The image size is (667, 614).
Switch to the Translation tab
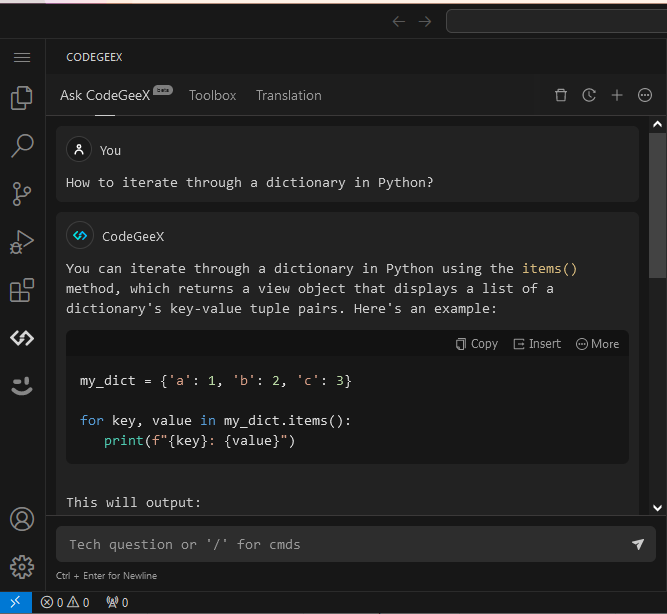pos(288,95)
